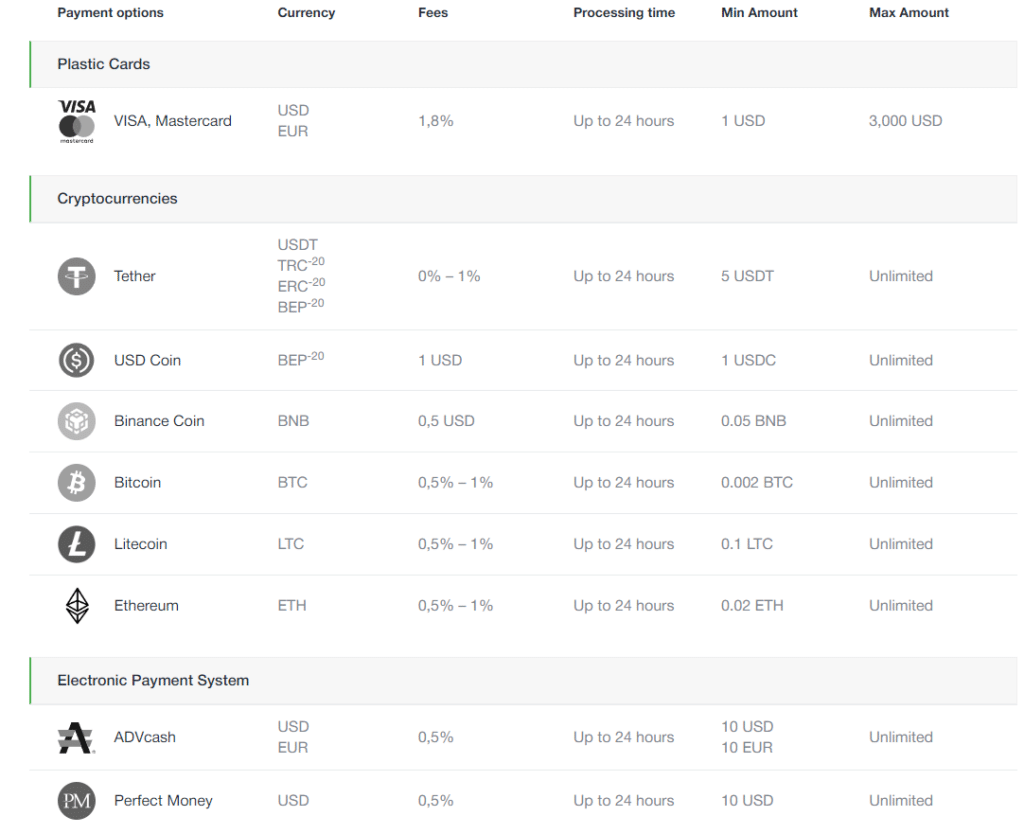1024x834 pixels.
Task: Click the Ethereum payment name
Action: 146,605
